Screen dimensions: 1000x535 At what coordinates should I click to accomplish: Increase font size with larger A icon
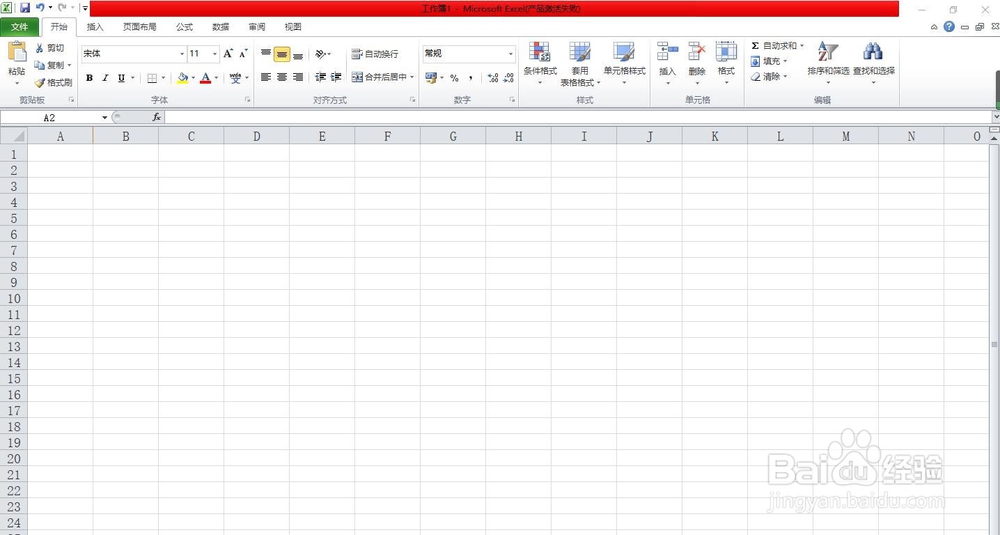point(228,54)
